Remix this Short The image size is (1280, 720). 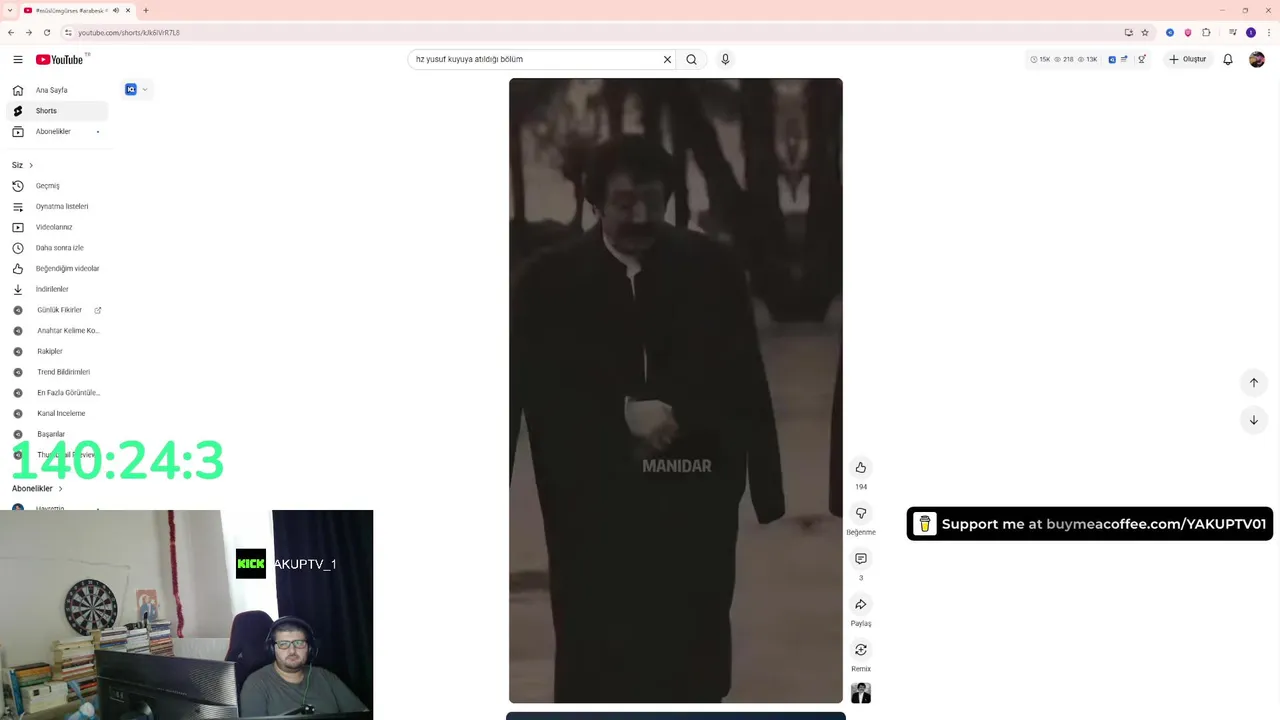click(861, 650)
